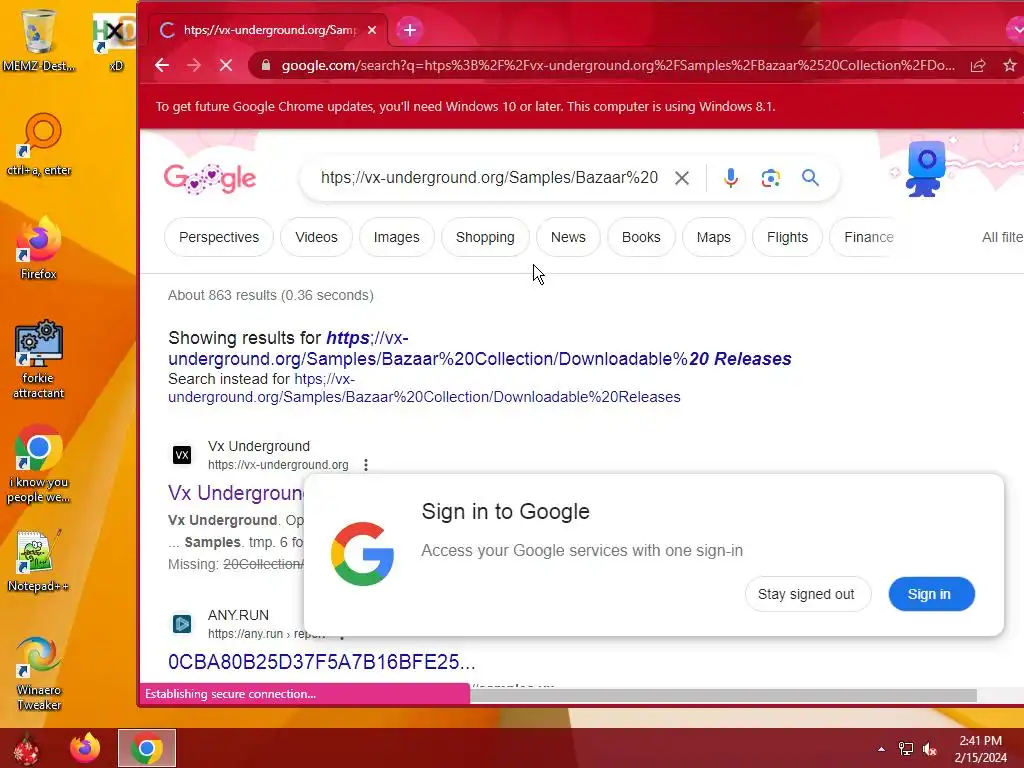
Task: Bookmark this page with the star icon
Action: click(x=1010, y=65)
